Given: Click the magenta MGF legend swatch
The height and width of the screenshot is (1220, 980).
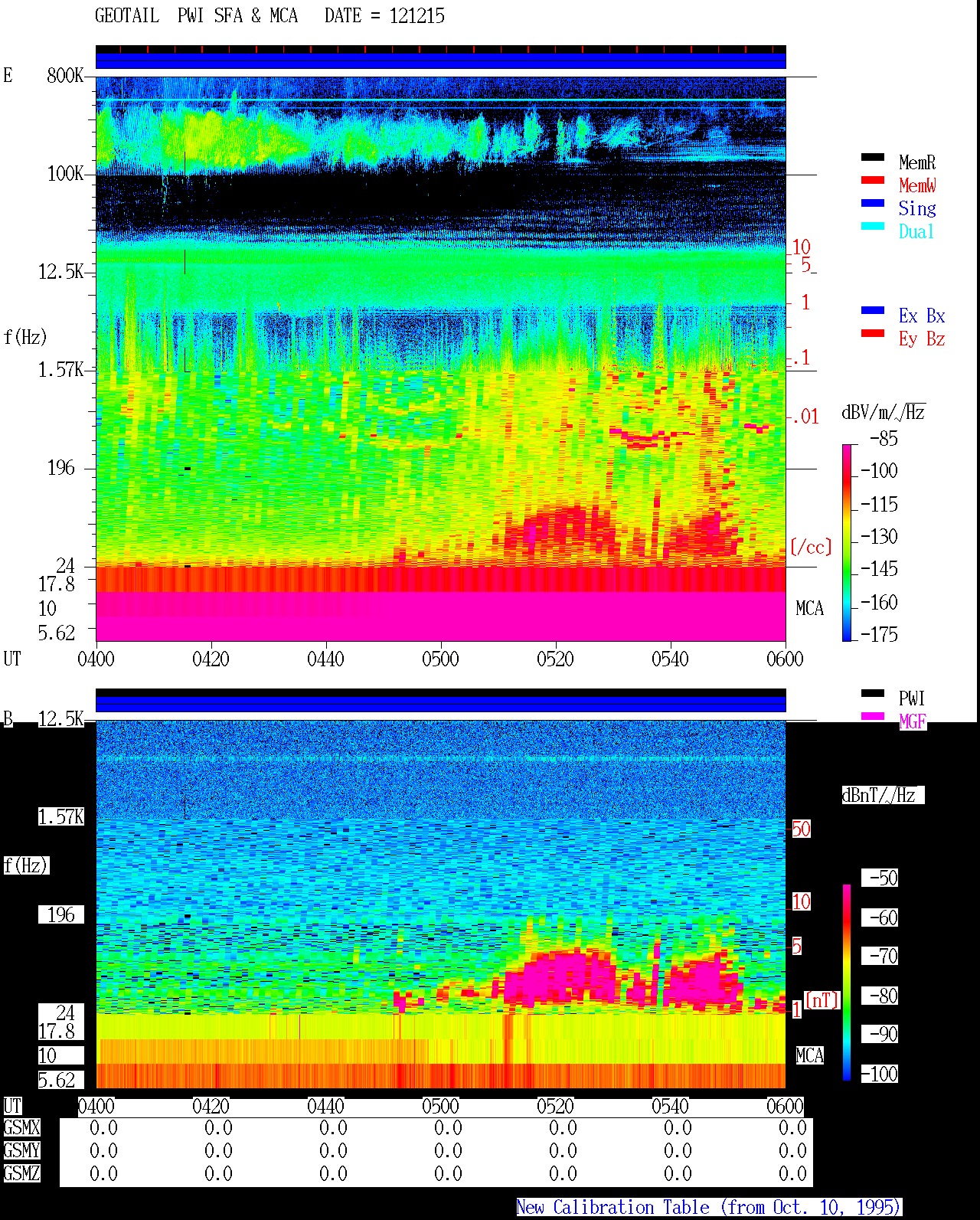Looking at the screenshot, I should pyautogui.click(x=873, y=717).
